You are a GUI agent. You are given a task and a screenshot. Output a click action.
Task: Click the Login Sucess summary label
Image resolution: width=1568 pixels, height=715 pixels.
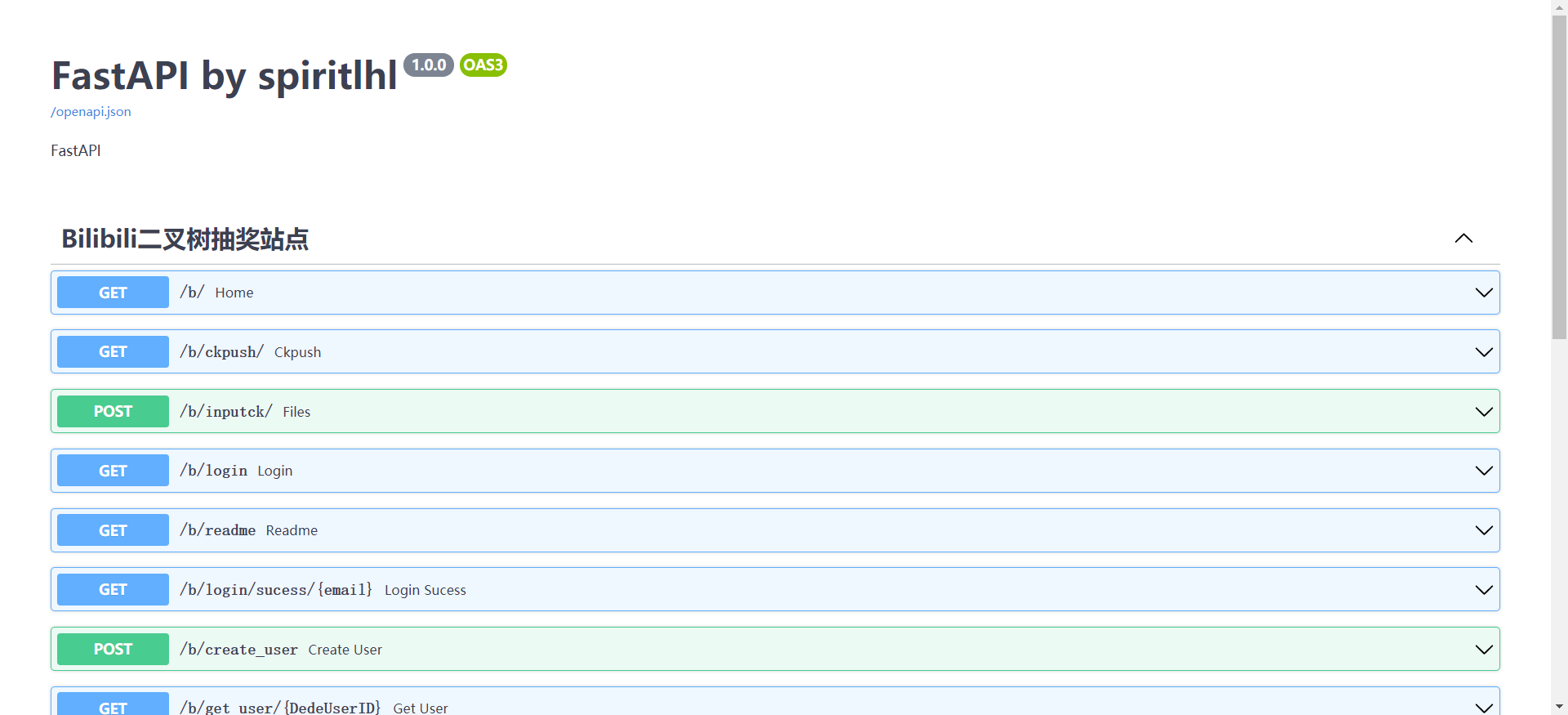(x=425, y=590)
